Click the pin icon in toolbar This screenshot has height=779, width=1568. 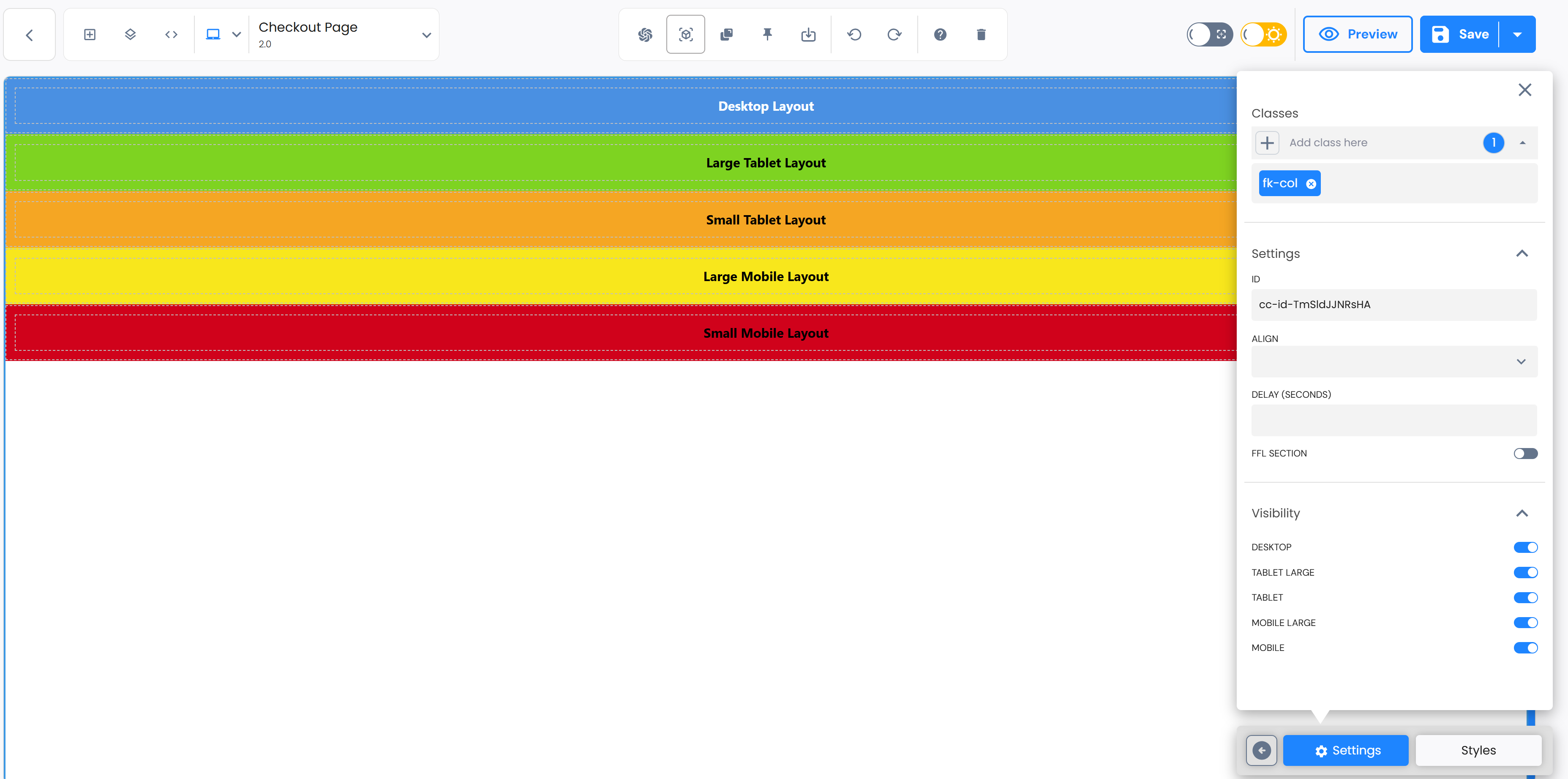(767, 35)
